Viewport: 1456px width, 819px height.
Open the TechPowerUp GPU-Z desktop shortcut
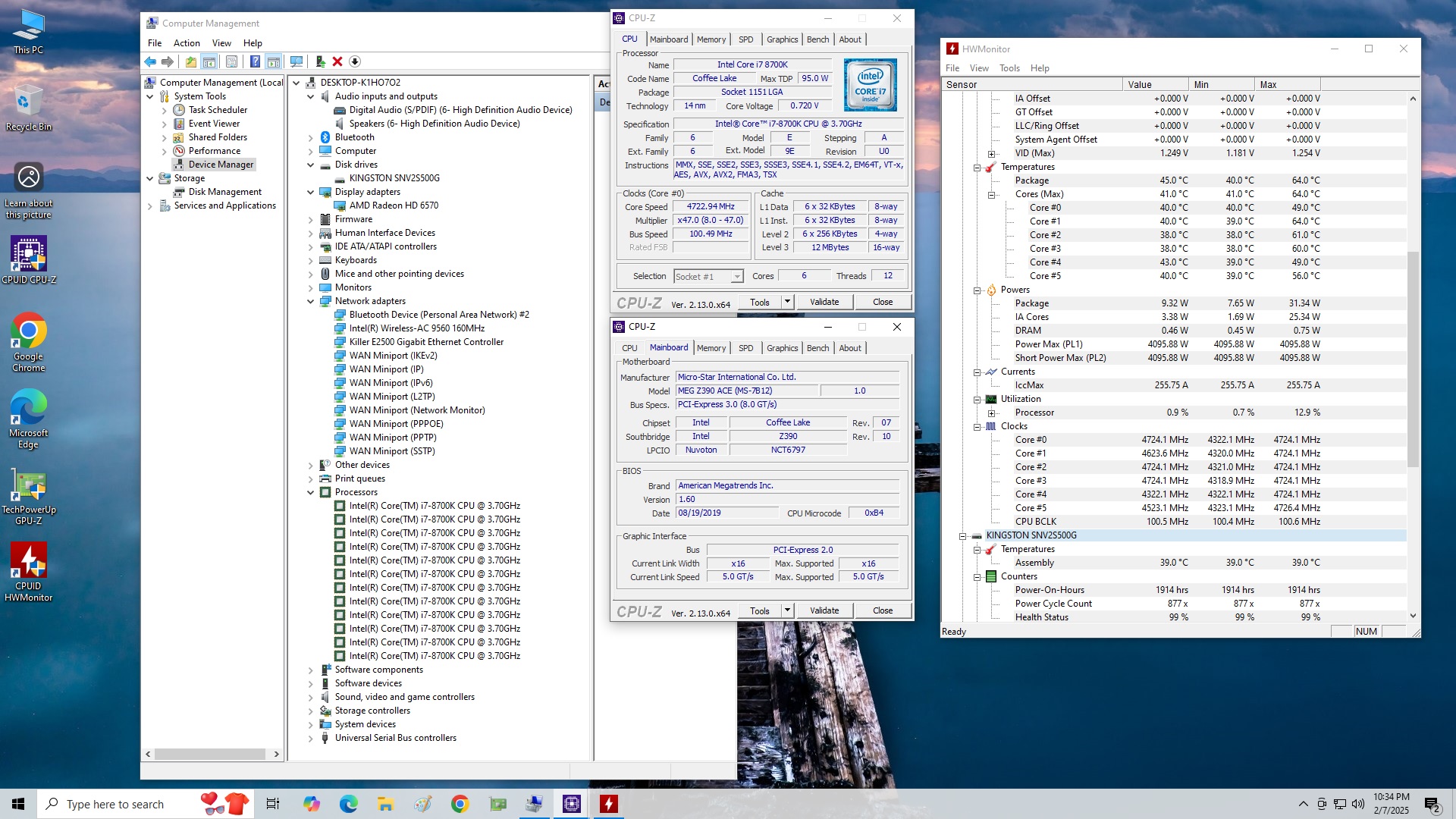[x=28, y=495]
